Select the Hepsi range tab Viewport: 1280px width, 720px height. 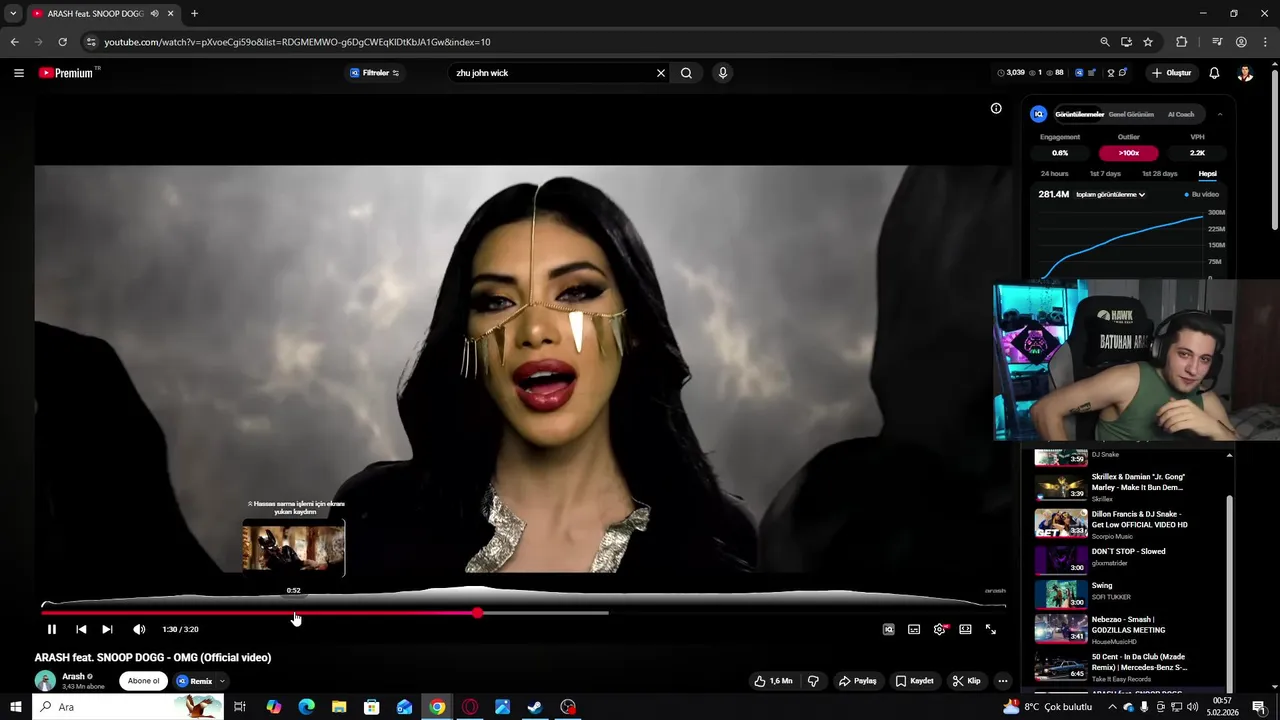point(1208,174)
